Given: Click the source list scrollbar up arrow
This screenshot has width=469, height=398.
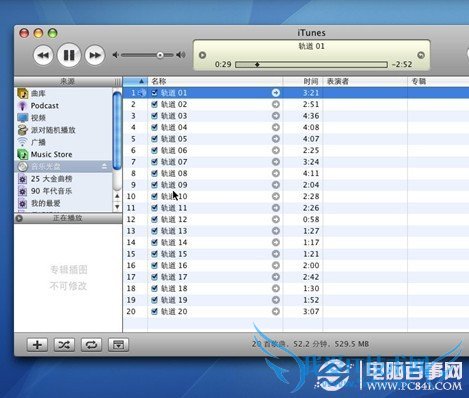Looking at the screenshot, I should coord(117,196).
